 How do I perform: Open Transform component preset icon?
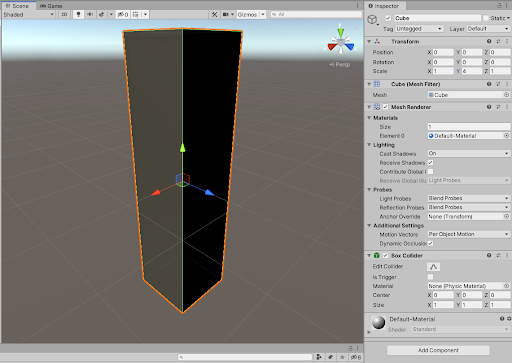(498, 42)
